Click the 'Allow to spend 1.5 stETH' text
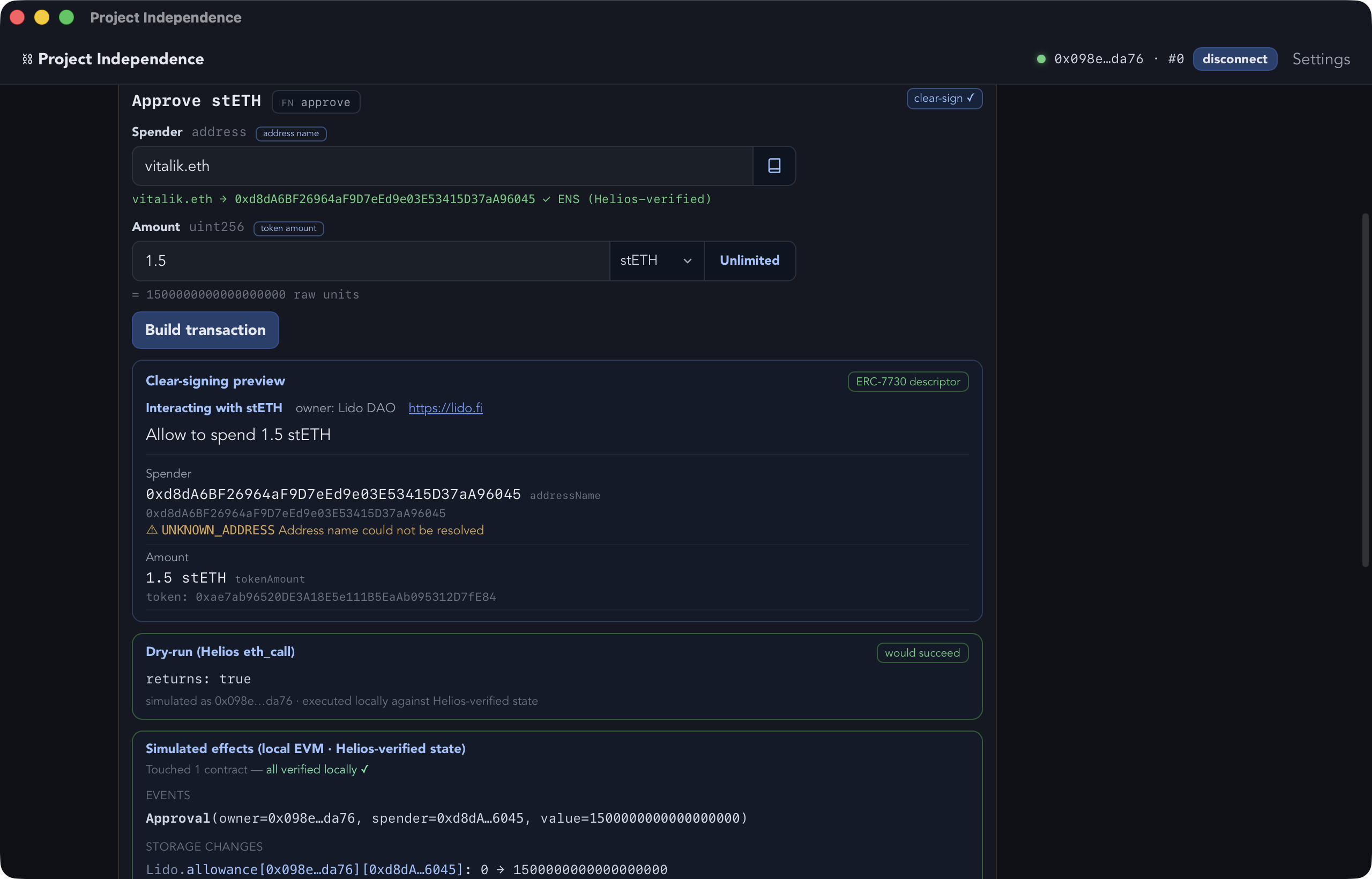Viewport: 1372px width, 879px height. [238, 434]
